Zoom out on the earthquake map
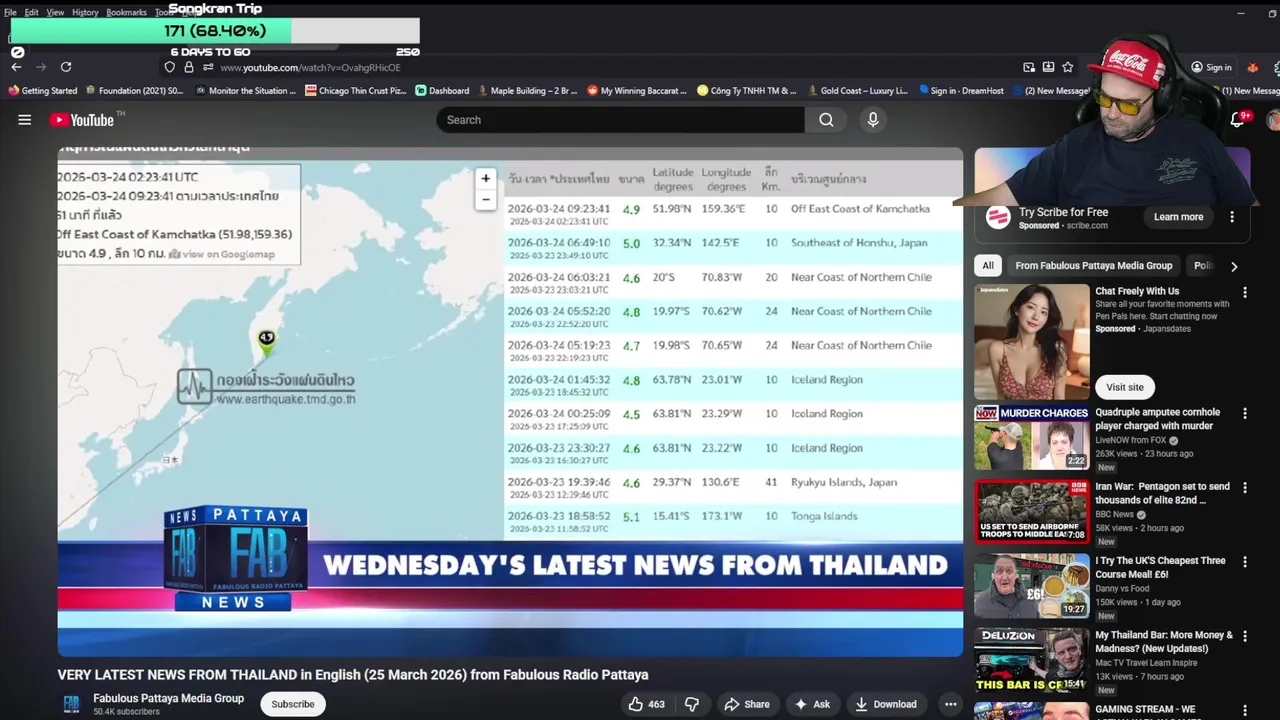This screenshot has width=1280, height=720. [x=486, y=199]
